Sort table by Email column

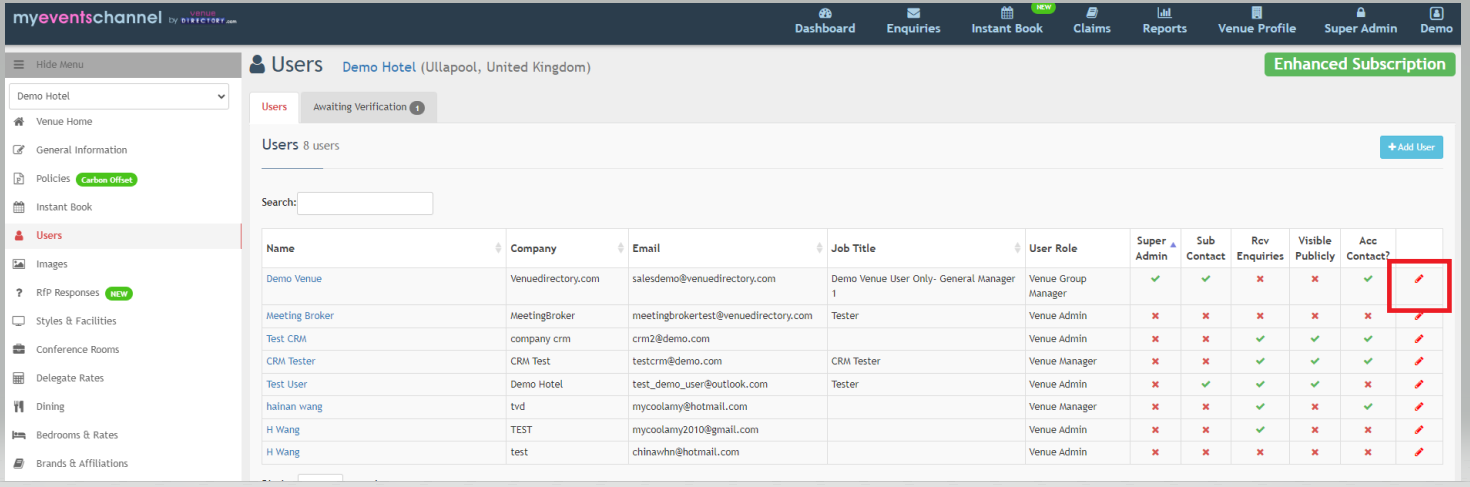click(726, 248)
